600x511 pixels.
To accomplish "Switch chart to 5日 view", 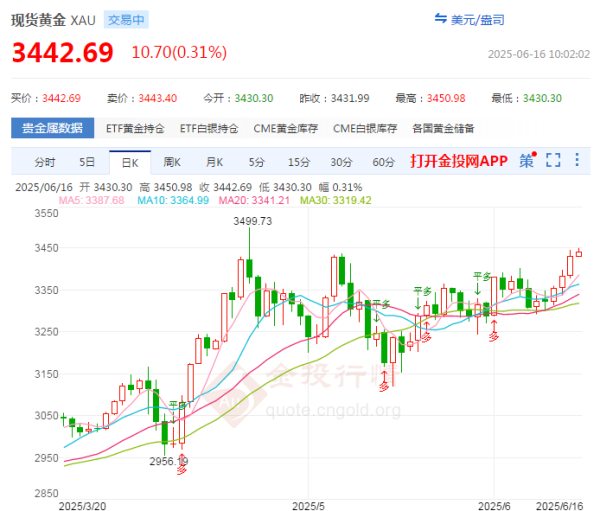I will coord(87,162).
